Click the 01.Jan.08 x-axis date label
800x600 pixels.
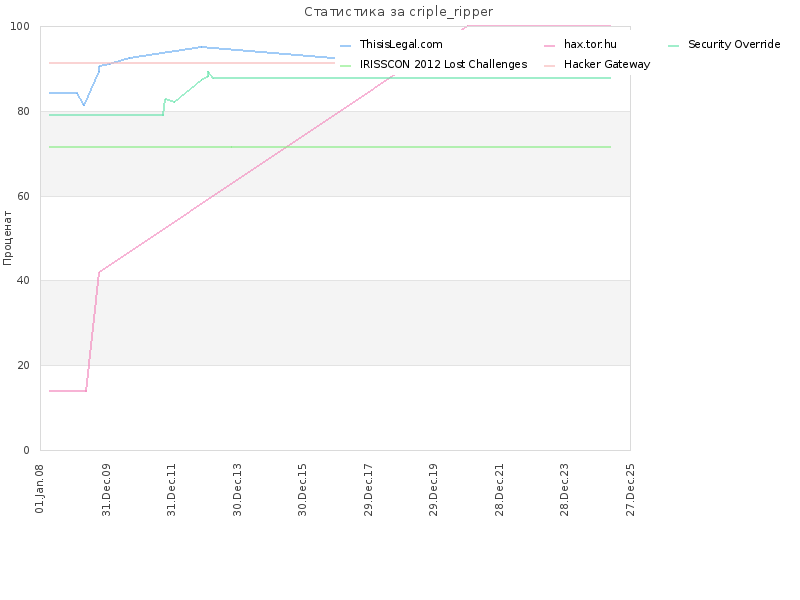point(40,488)
